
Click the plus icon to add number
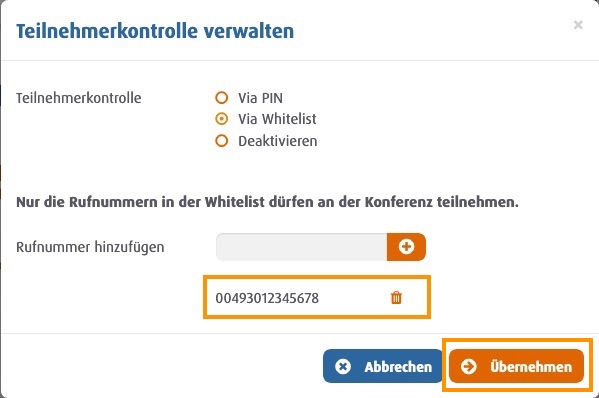[406, 247]
